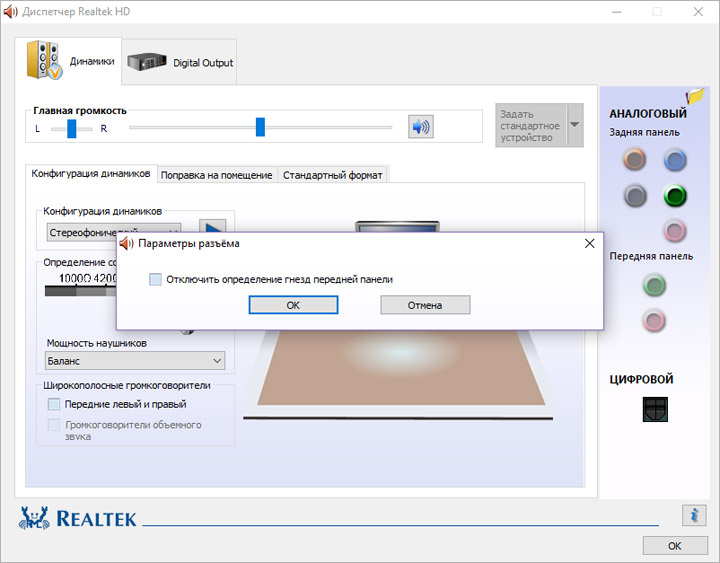Click the main window OK button at bottom
The image size is (720, 563).
point(675,546)
